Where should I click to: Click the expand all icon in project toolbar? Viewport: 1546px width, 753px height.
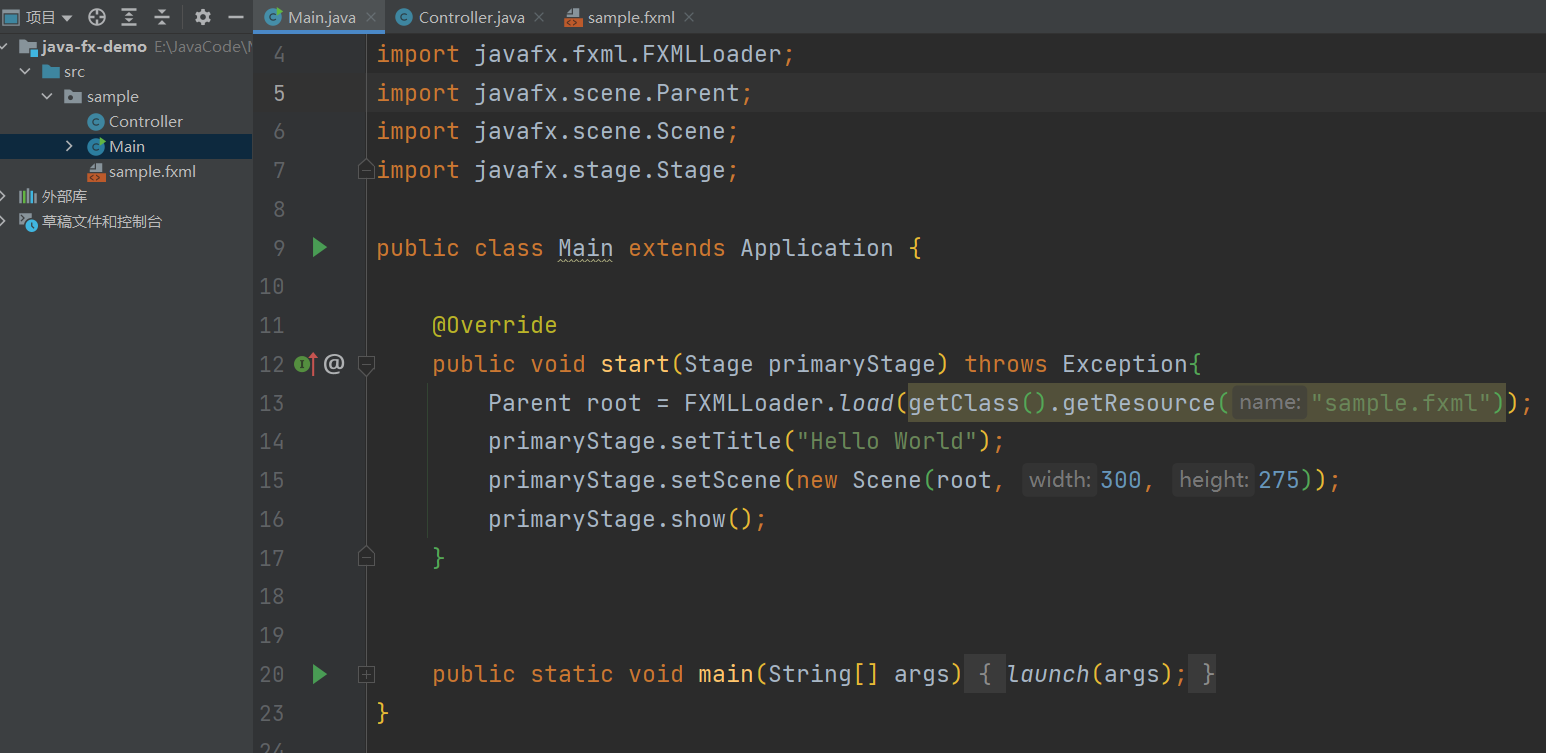click(x=129, y=17)
